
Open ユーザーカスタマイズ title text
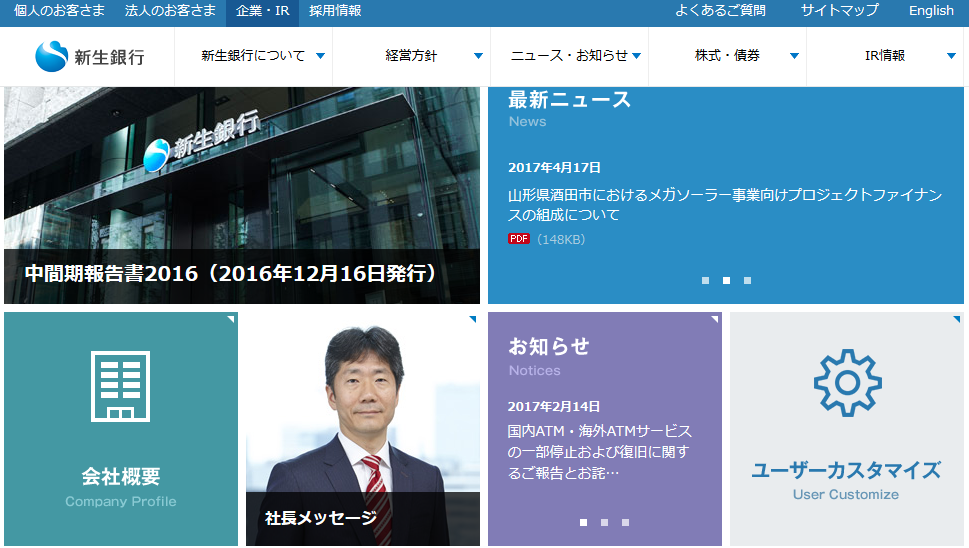click(x=846, y=470)
